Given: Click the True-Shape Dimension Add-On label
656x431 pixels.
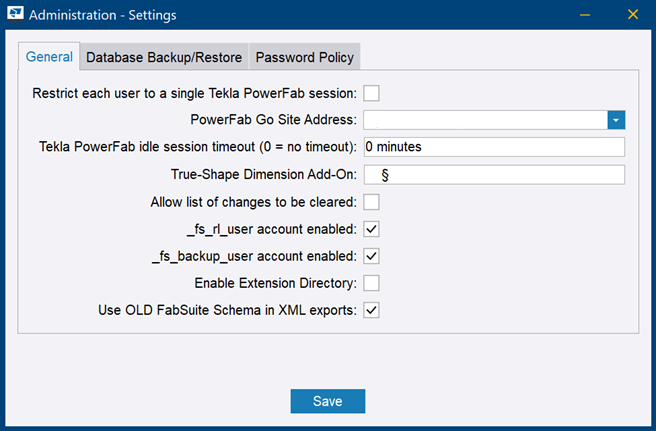Looking at the screenshot, I should click(x=264, y=175).
